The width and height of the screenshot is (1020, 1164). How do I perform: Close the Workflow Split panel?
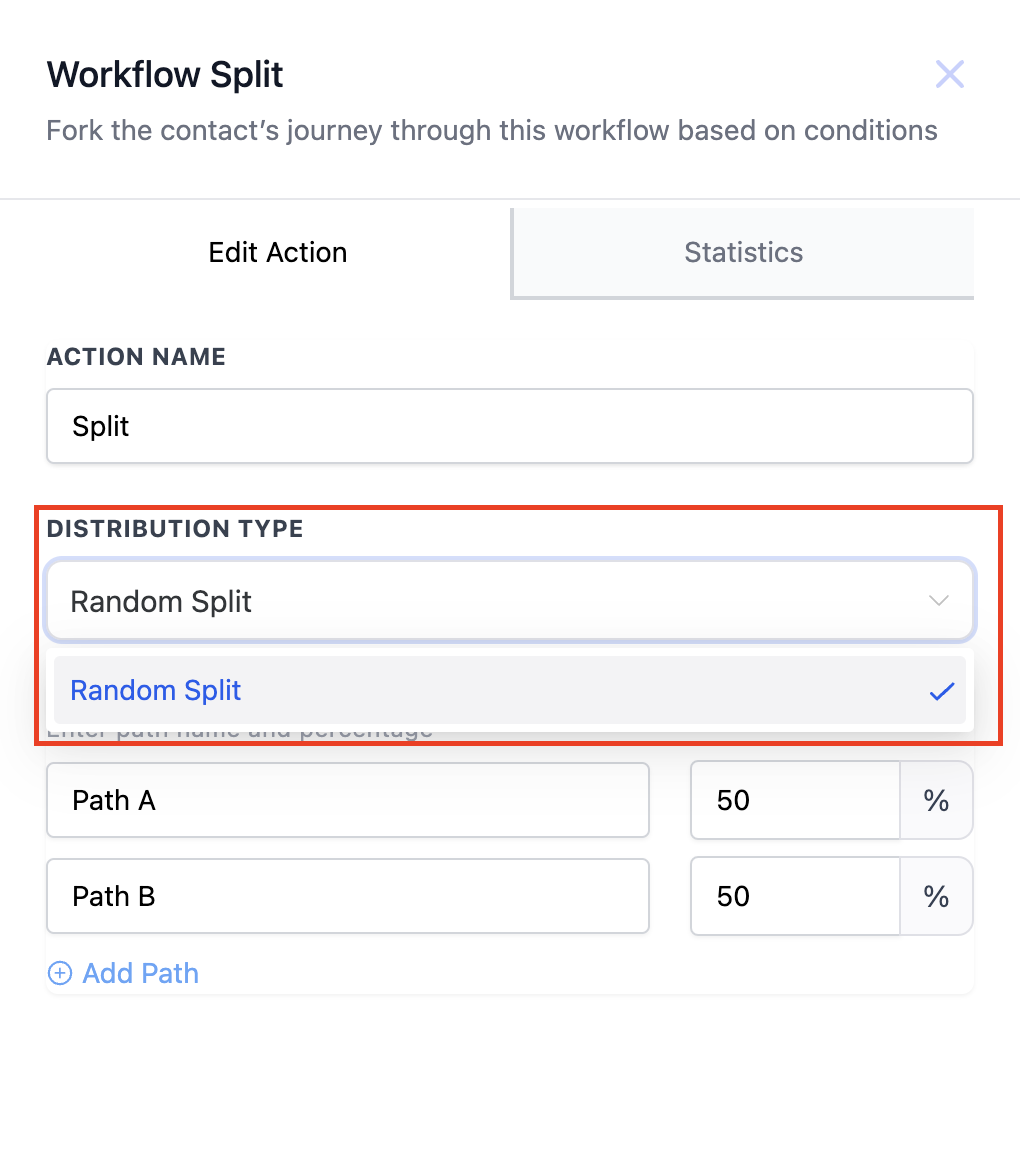click(949, 74)
